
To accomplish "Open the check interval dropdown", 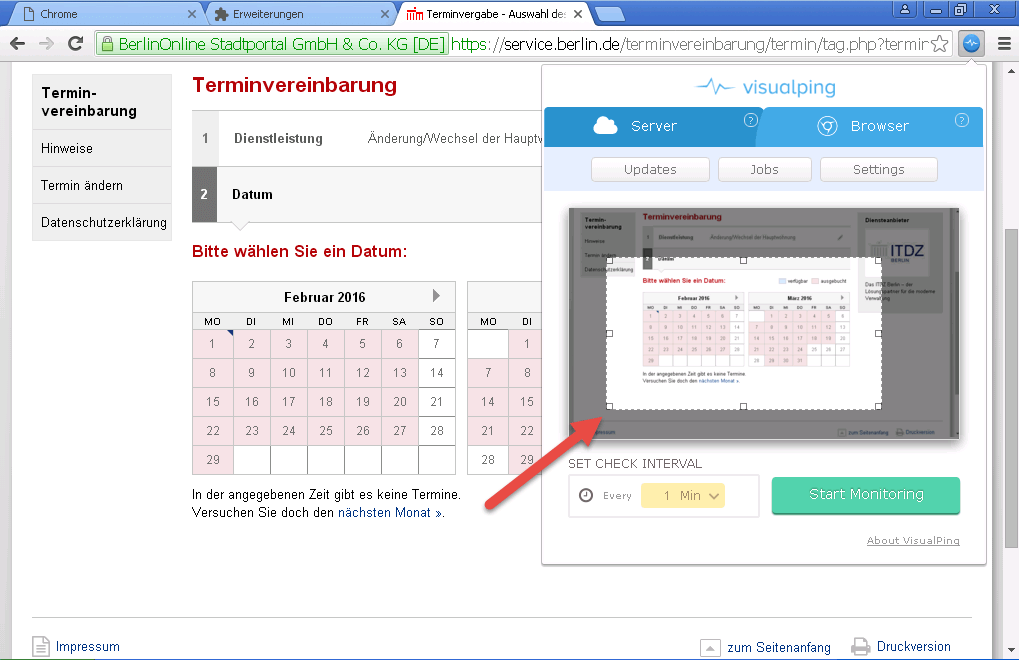I will (682, 496).
